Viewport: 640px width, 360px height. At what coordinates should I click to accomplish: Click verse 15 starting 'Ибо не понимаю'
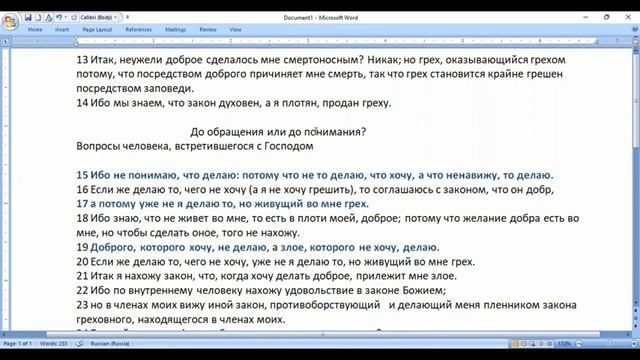[315, 175]
